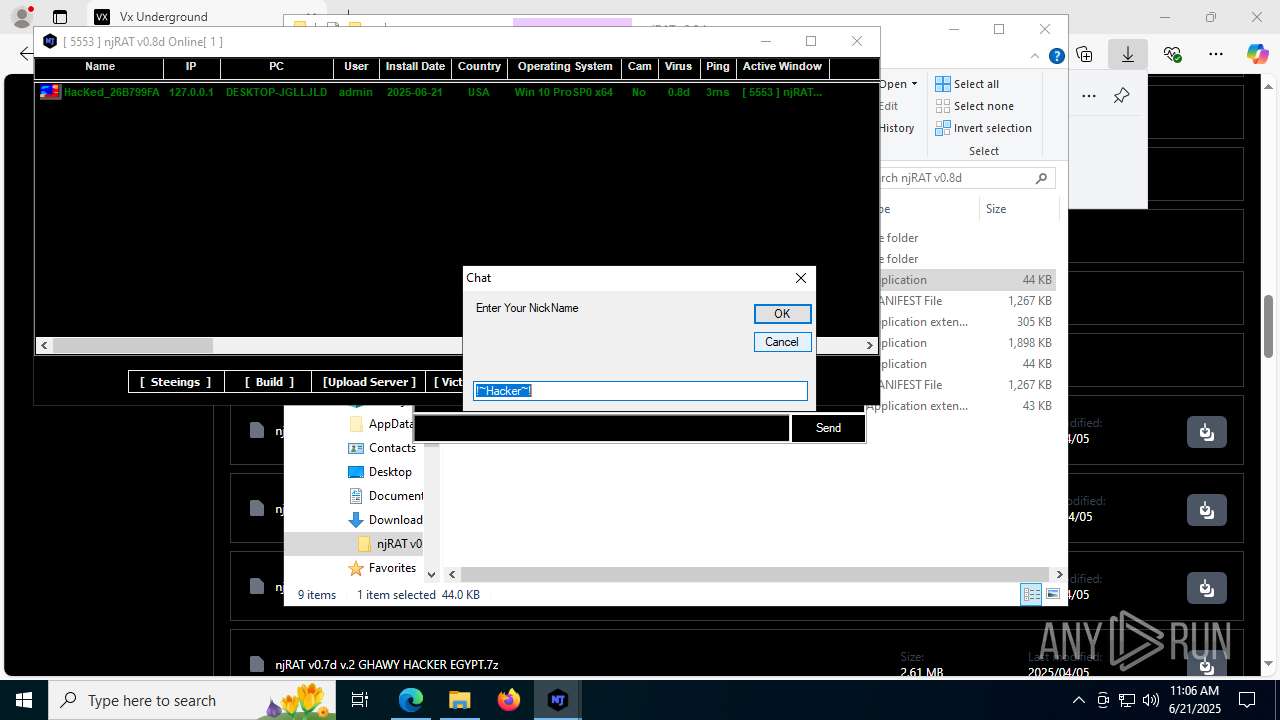This screenshot has height=720, width=1280.
Task: Switch Explorer to large icons view
Action: pos(1052,594)
